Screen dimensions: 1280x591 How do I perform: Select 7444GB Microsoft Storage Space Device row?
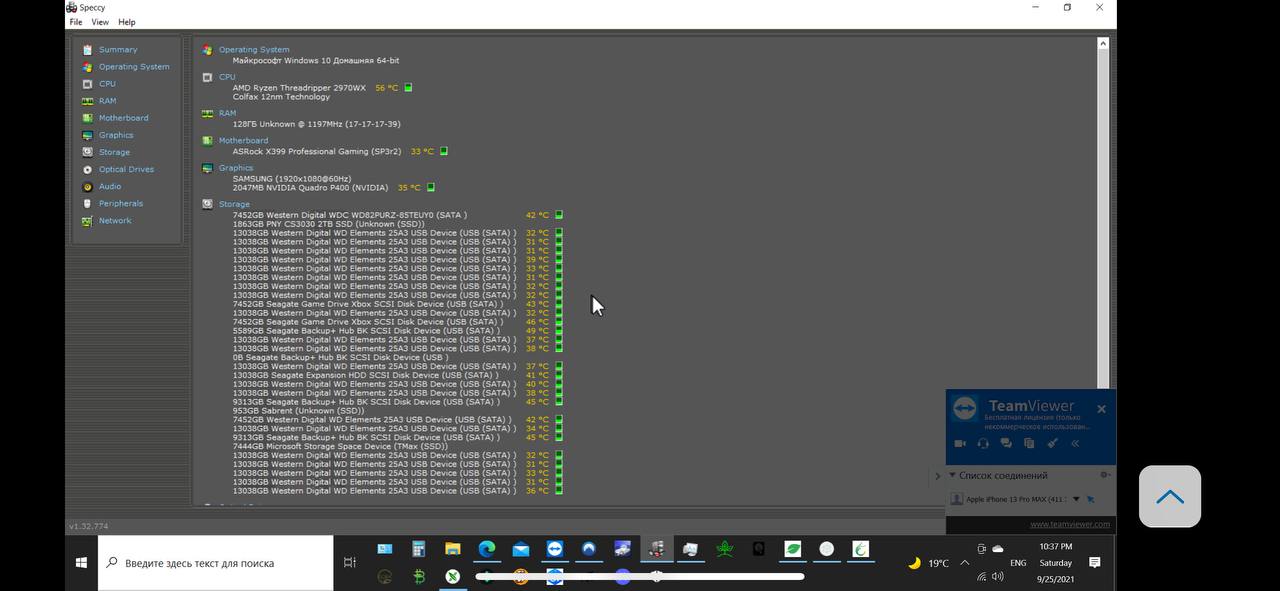click(x=340, y=446)
